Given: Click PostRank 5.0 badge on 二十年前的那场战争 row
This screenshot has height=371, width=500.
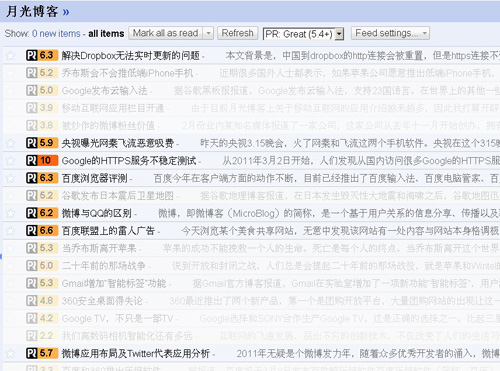Looking at the screenshot, I should coord(42,266).
